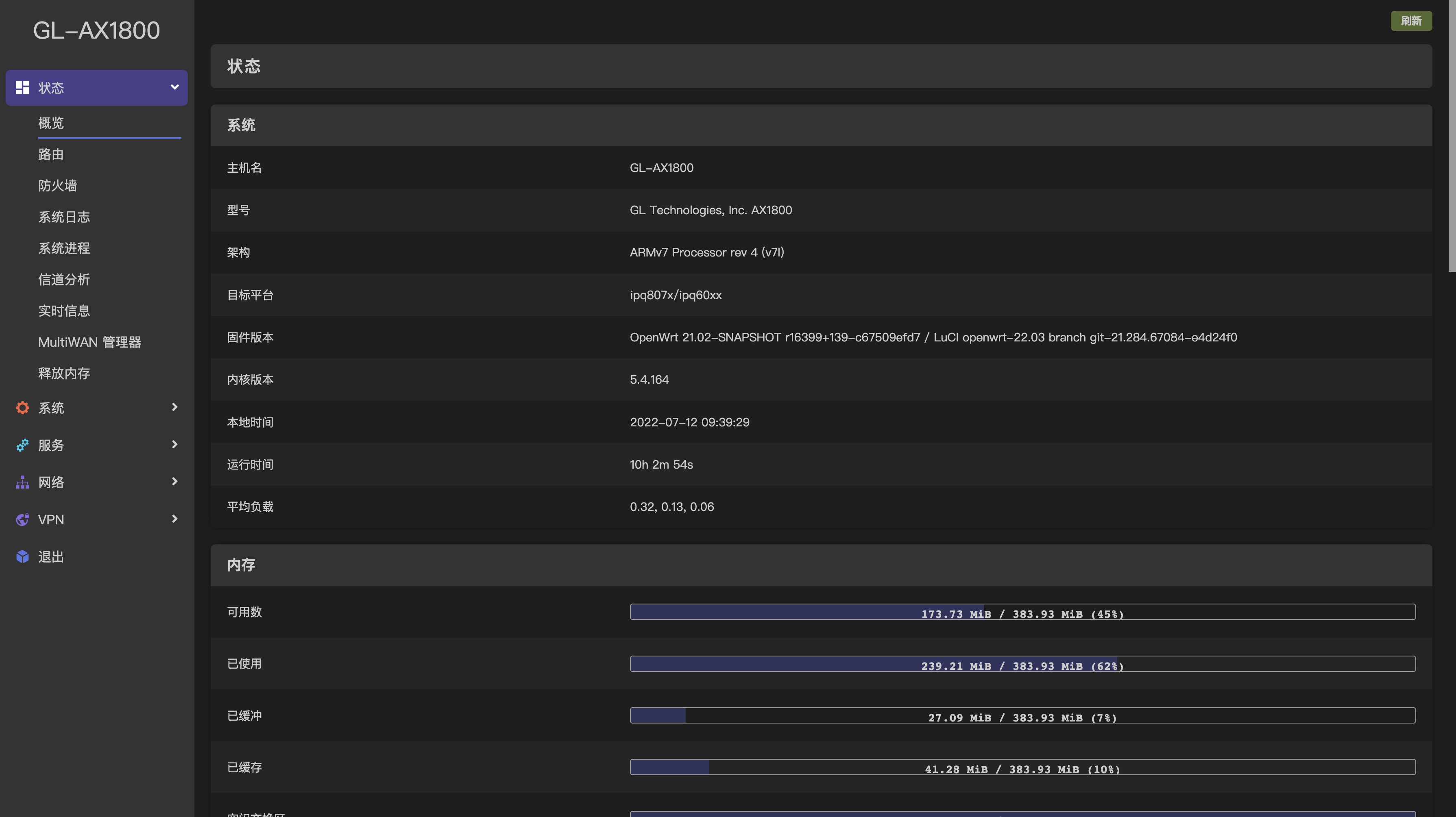The height and width of the screenshot is (817, 1456).
Task: Click the Network topology icon
Action: [x=23, y=482]
